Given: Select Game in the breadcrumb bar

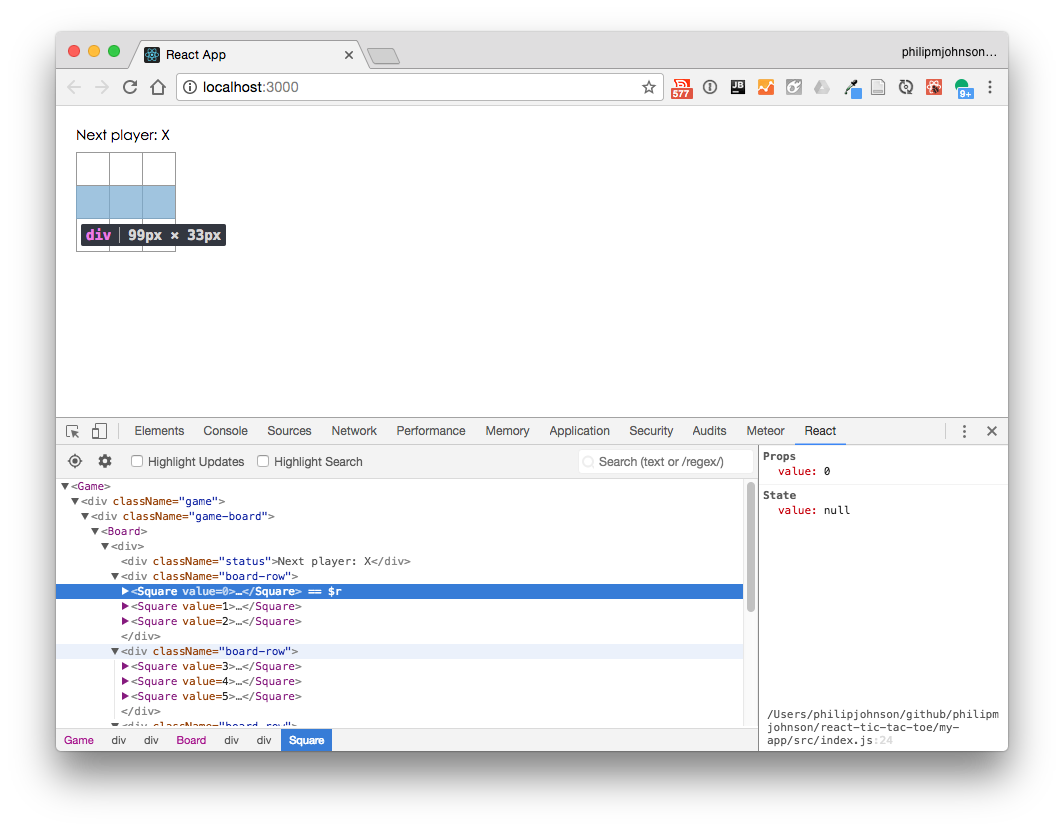Looking at the screenshot, I should pyautogui.click(x=79, y=740).
